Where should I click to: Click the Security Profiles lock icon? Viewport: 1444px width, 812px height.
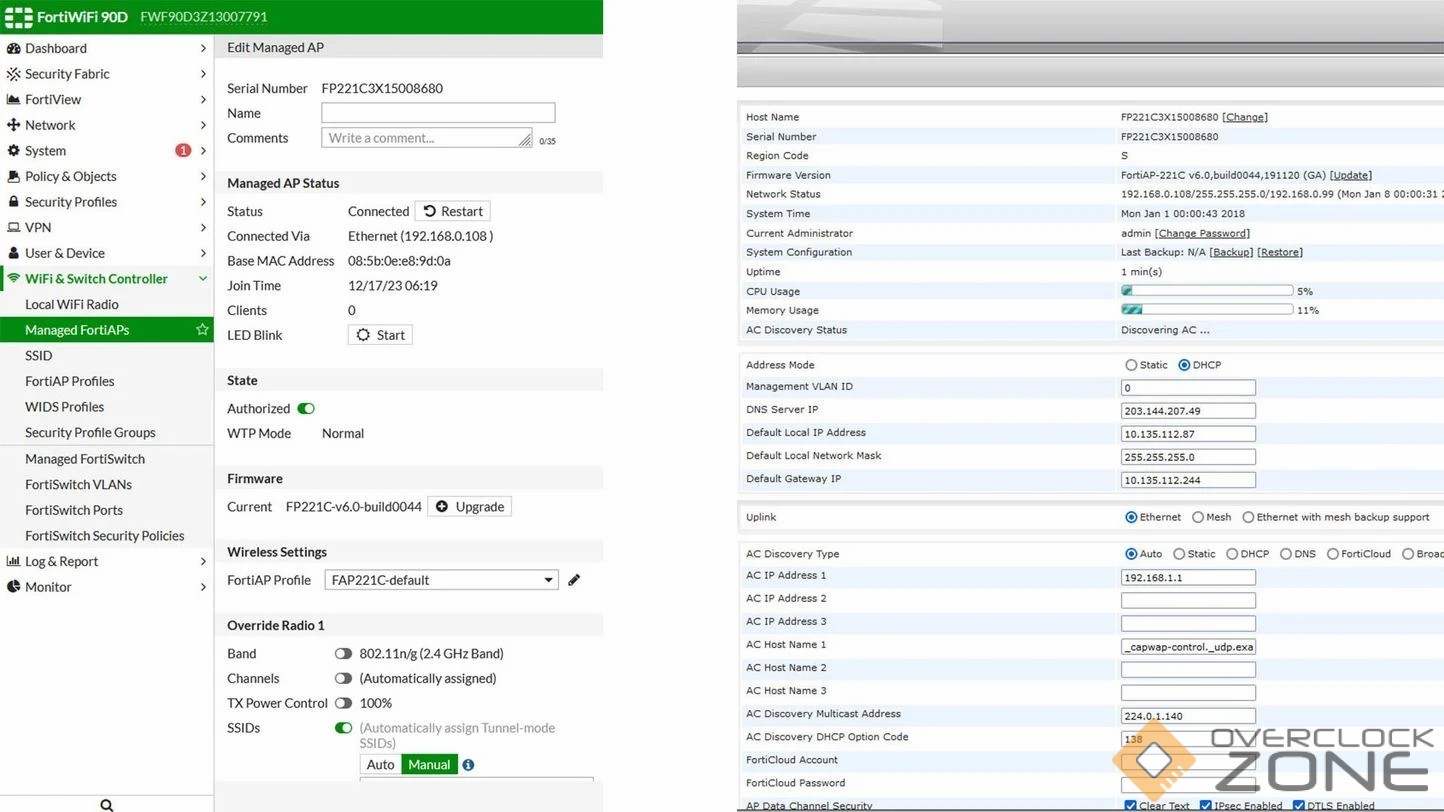coord(14,202)
